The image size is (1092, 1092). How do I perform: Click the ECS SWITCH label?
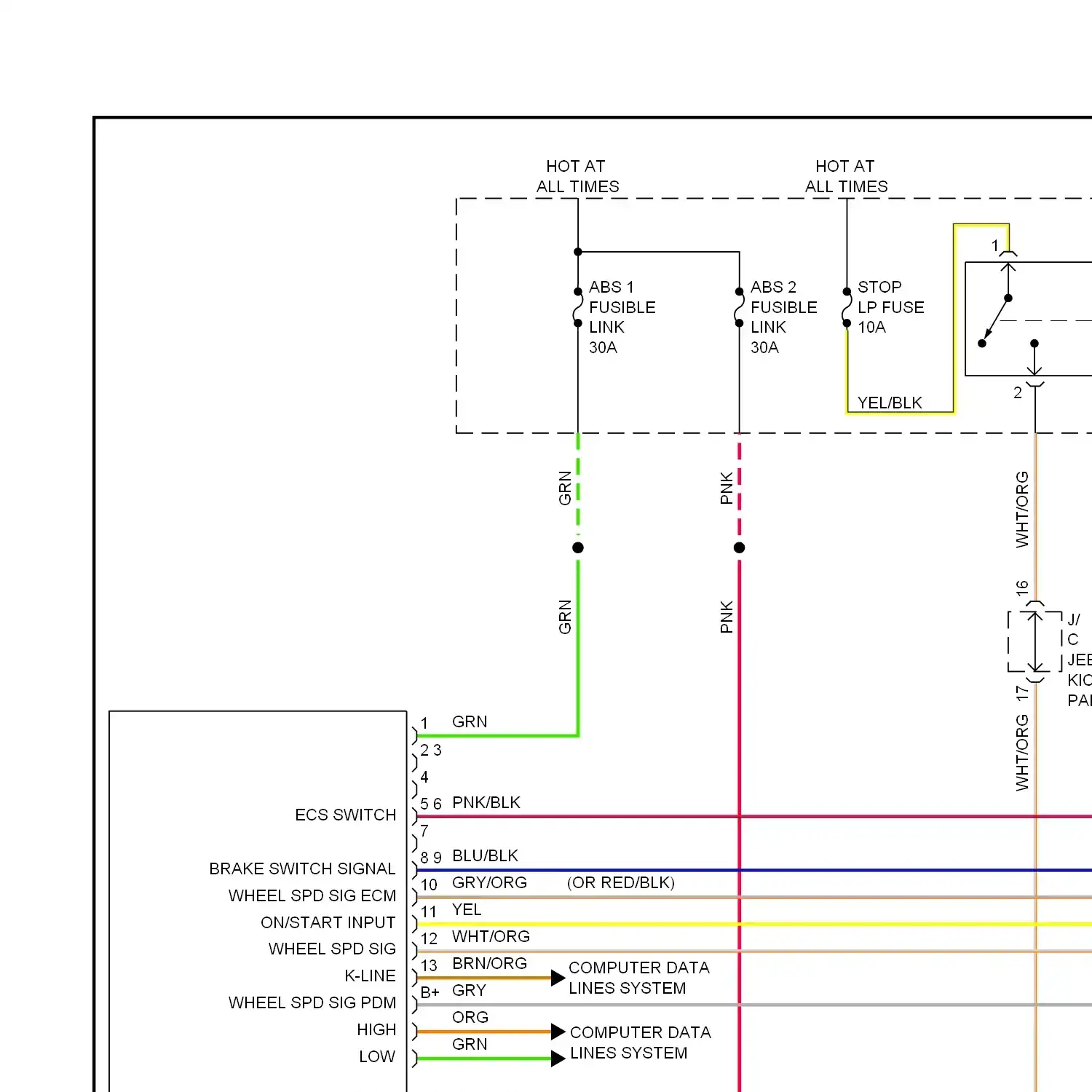pyautogui.click(x=346, y=815)
